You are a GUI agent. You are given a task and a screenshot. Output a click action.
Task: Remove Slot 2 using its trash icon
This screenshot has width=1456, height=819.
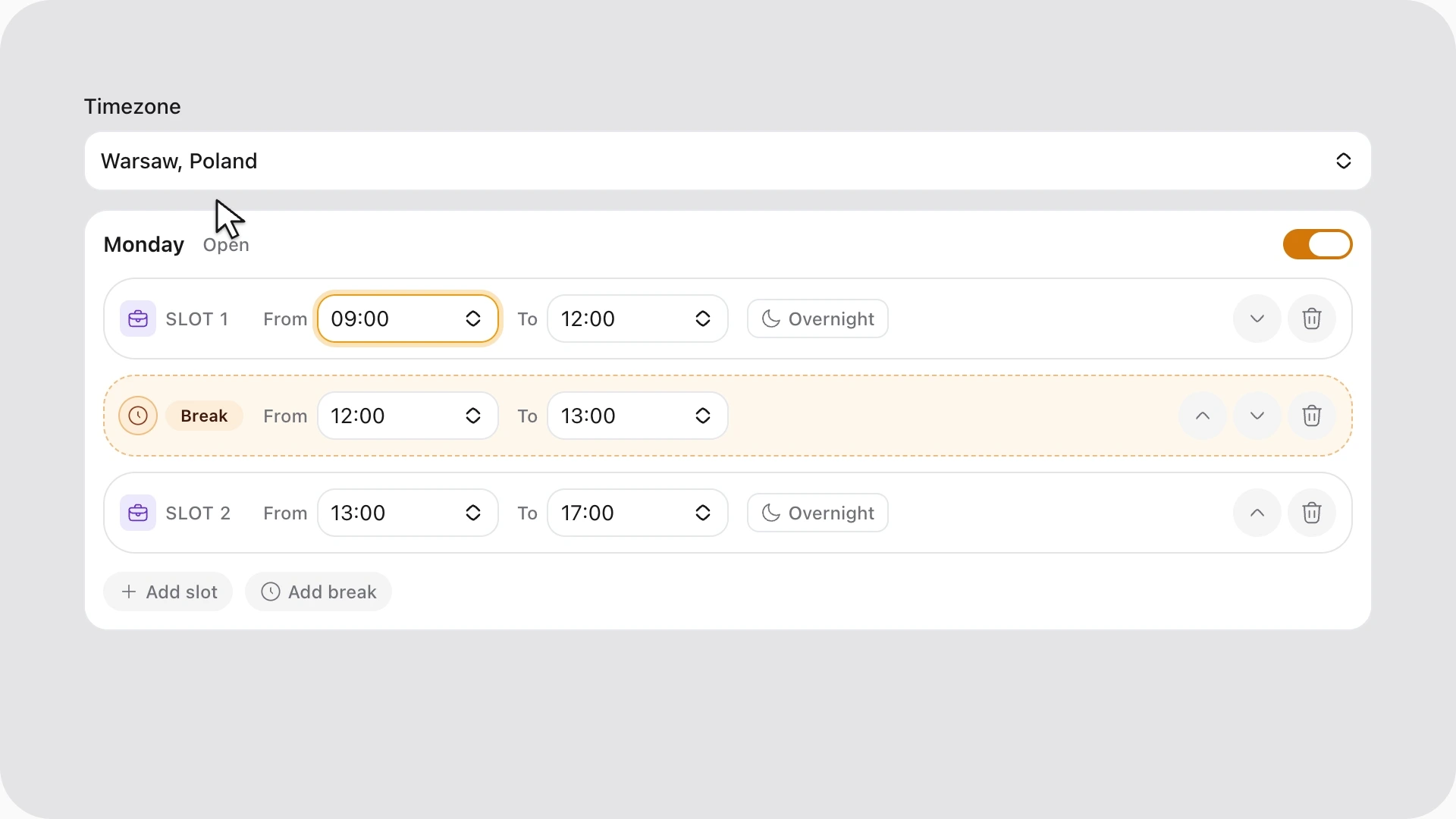1312,513
